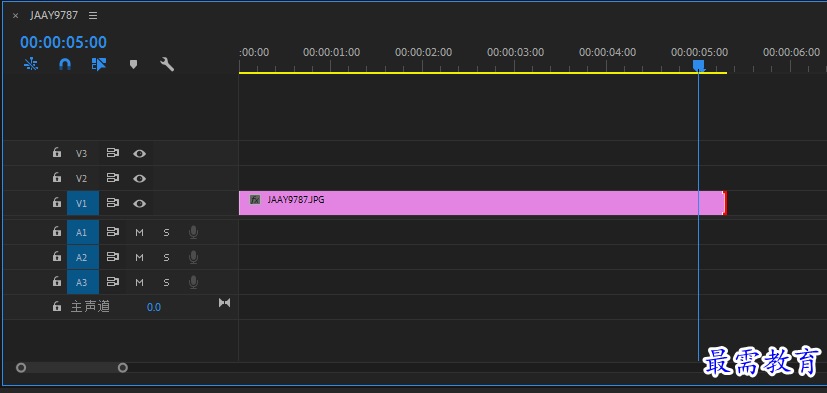Click ruler at 00:00:02:00
The image size is (827, 393).
point(424,52)
